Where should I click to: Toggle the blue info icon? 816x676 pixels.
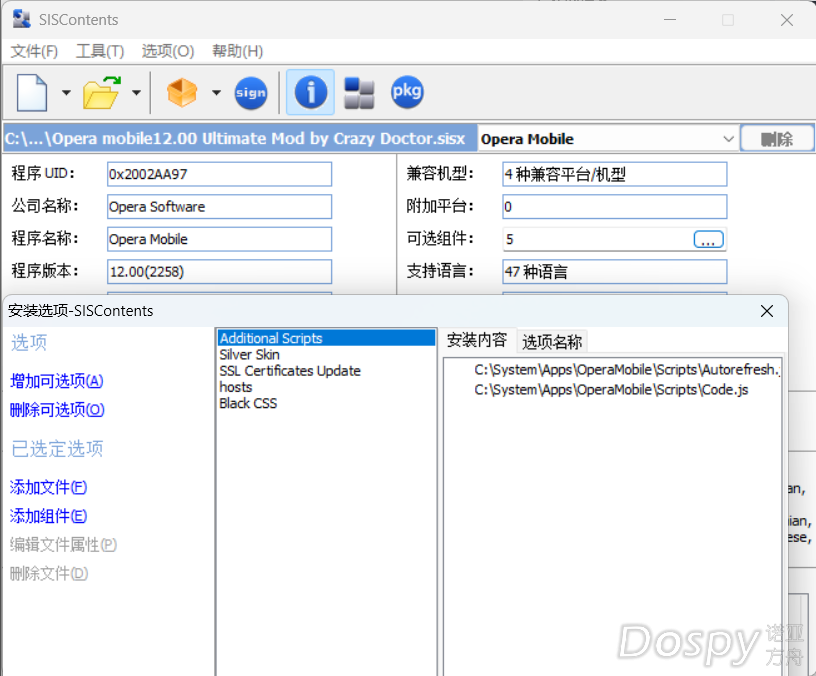[x=311, y=92]
